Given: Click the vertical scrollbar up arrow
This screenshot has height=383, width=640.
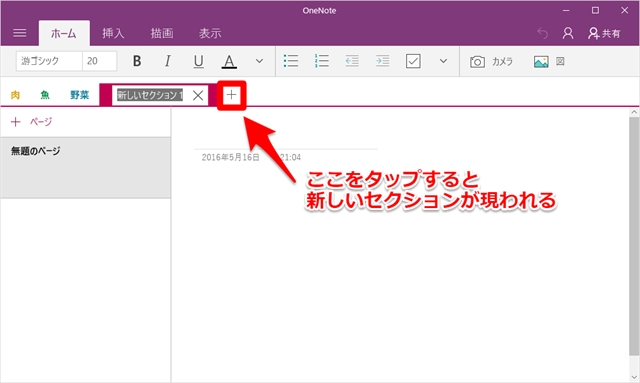Looking at the screenshot, I should (x=634, y=112).
